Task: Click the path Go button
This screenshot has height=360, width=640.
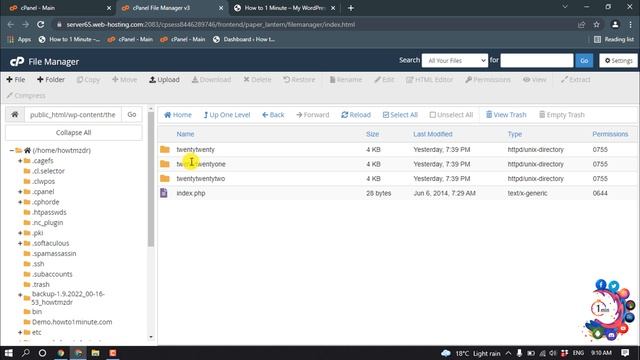Action: 132,114
